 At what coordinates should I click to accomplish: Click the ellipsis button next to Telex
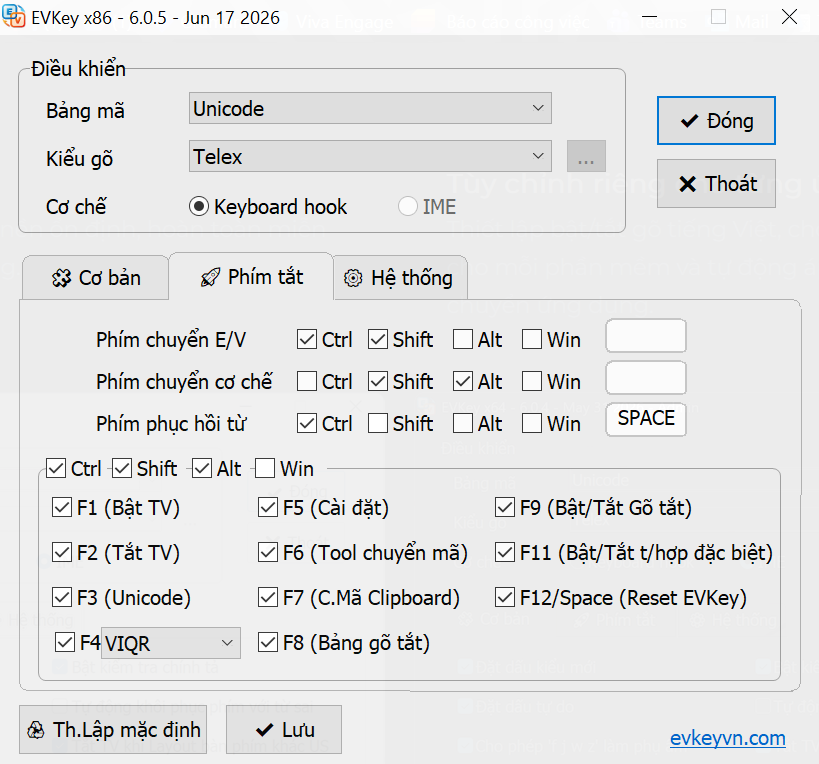tap(586, 156)
